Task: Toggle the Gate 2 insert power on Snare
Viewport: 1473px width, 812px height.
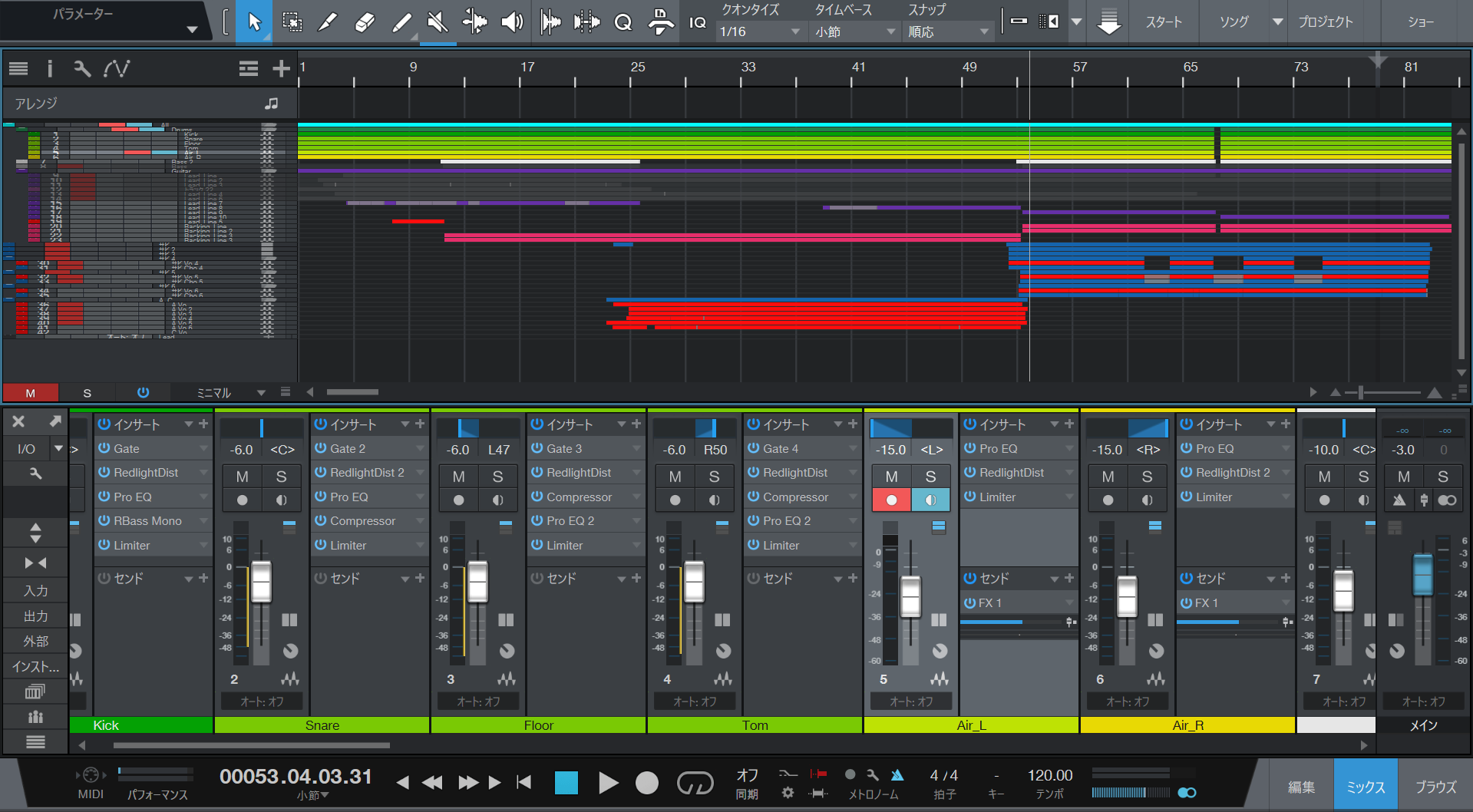Action: tap(320, 448)
